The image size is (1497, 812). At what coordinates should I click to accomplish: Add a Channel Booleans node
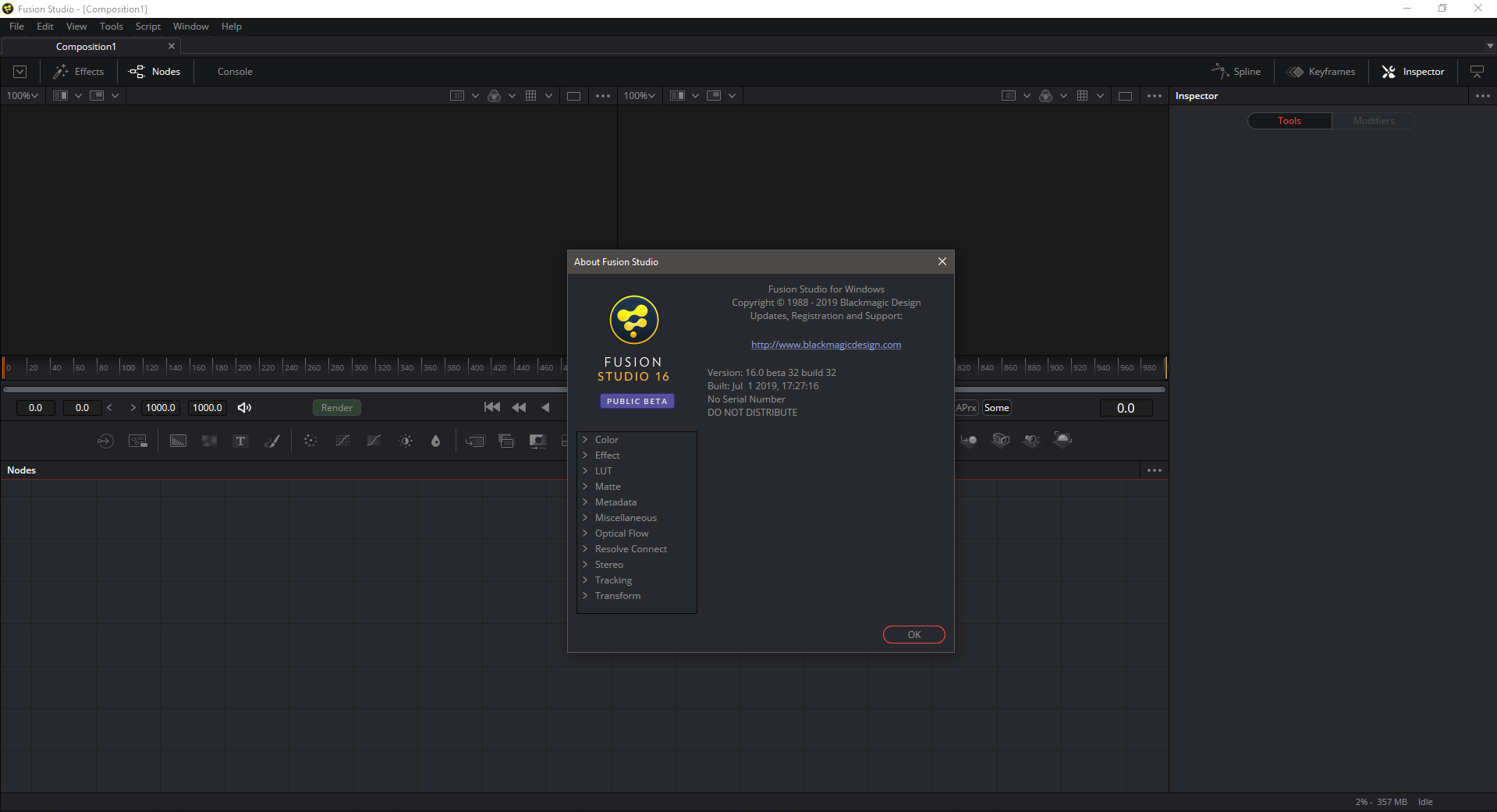(506, 441)
